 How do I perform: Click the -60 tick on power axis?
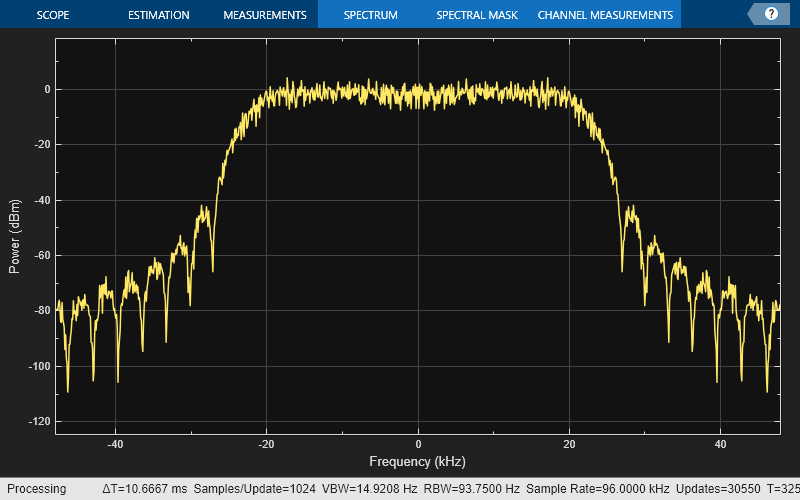tap(41, 255)
